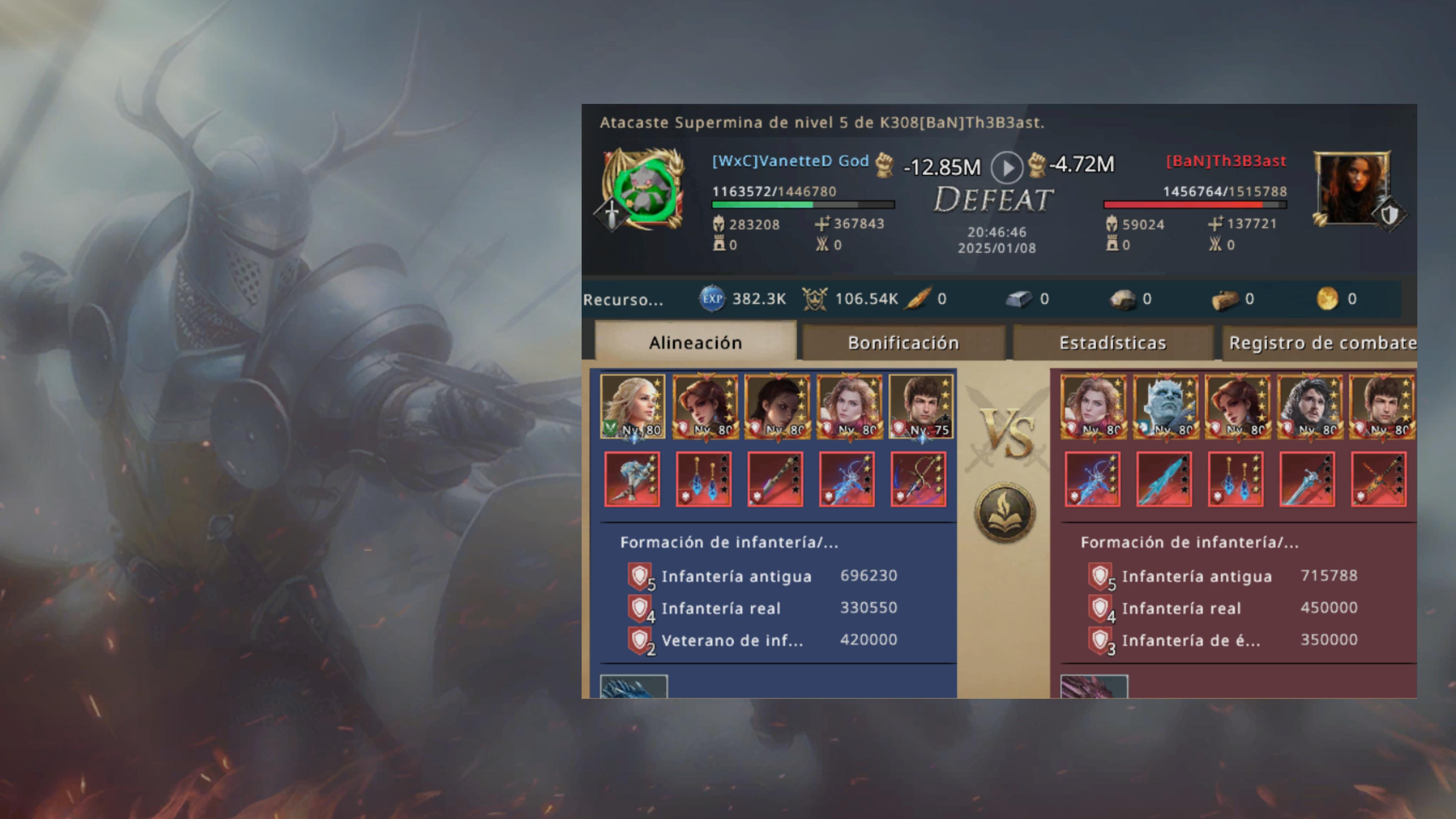Click the attacker's bow weapon icon
The width and height of the screenshot is (1456, 819).
[918, 479]
